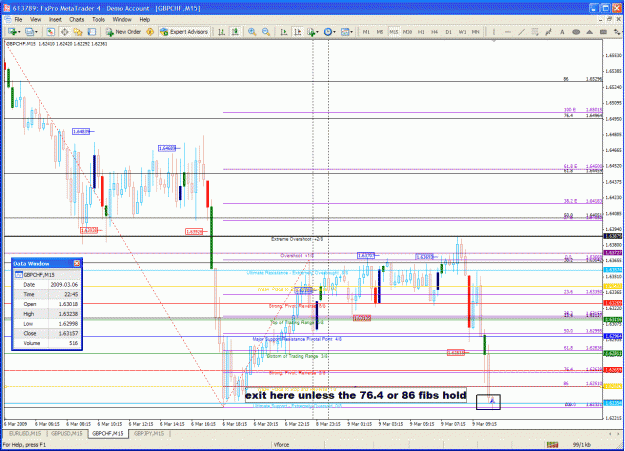625x451 pixels.
Task: Set timeframe to H1
Action: click(421, 32)
